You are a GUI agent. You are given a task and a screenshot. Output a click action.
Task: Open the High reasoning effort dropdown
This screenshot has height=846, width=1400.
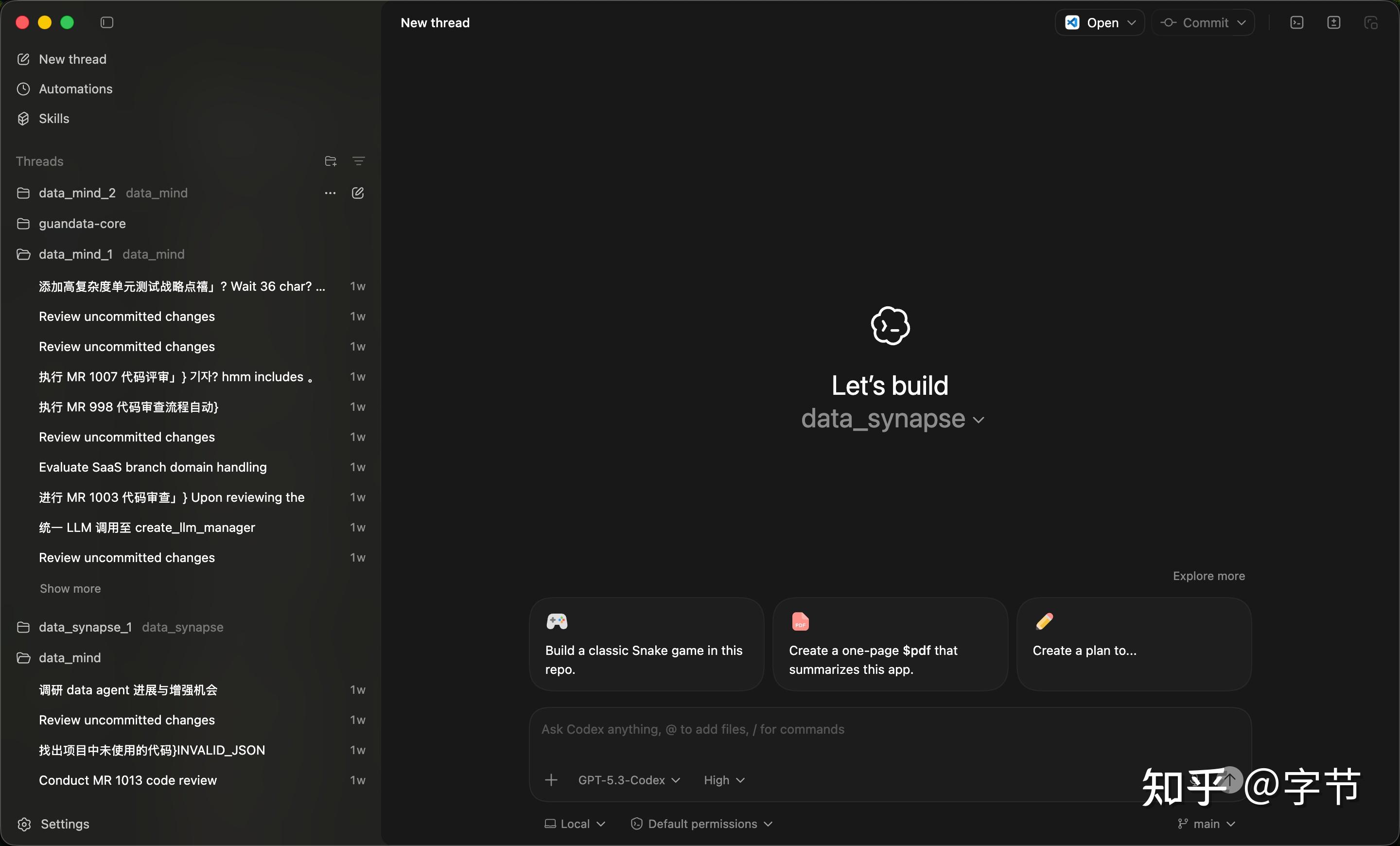click(x=724, y=780)
